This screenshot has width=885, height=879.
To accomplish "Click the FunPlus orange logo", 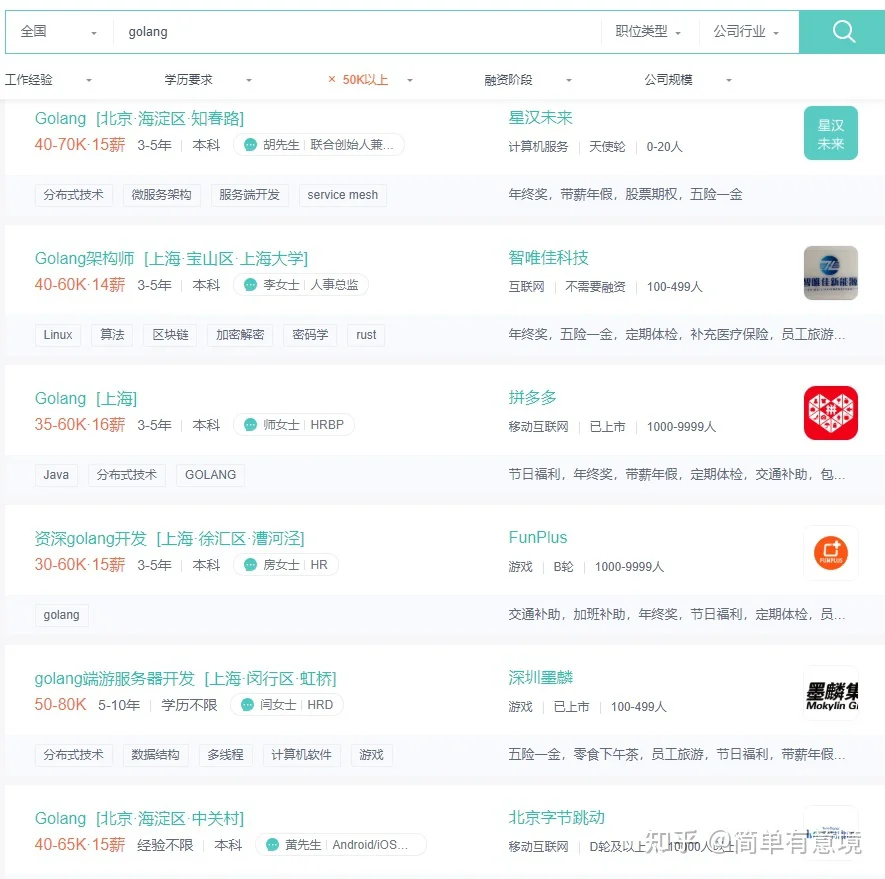I will tap(831, 553).
